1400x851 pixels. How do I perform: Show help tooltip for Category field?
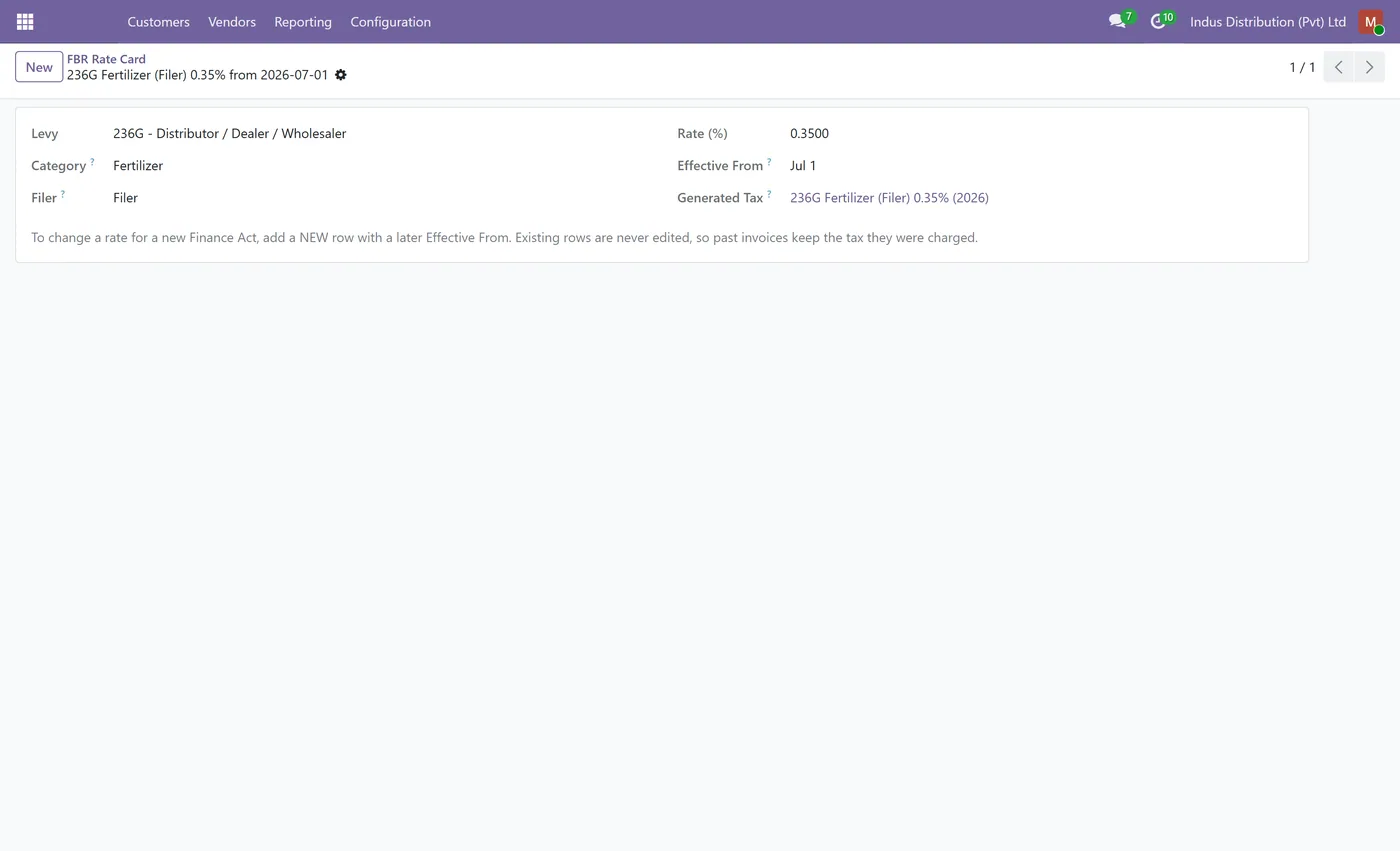coord(92,162)
